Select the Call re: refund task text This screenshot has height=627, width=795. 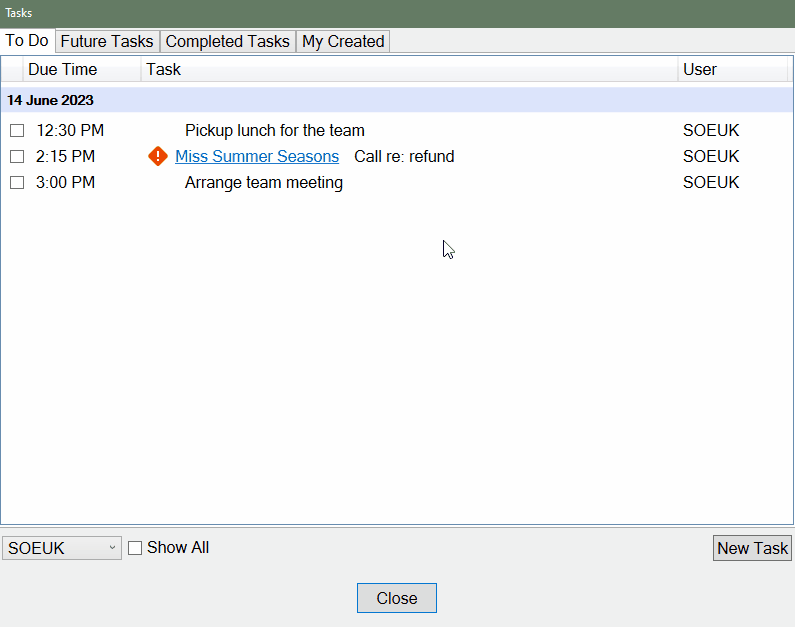(404, 156)
